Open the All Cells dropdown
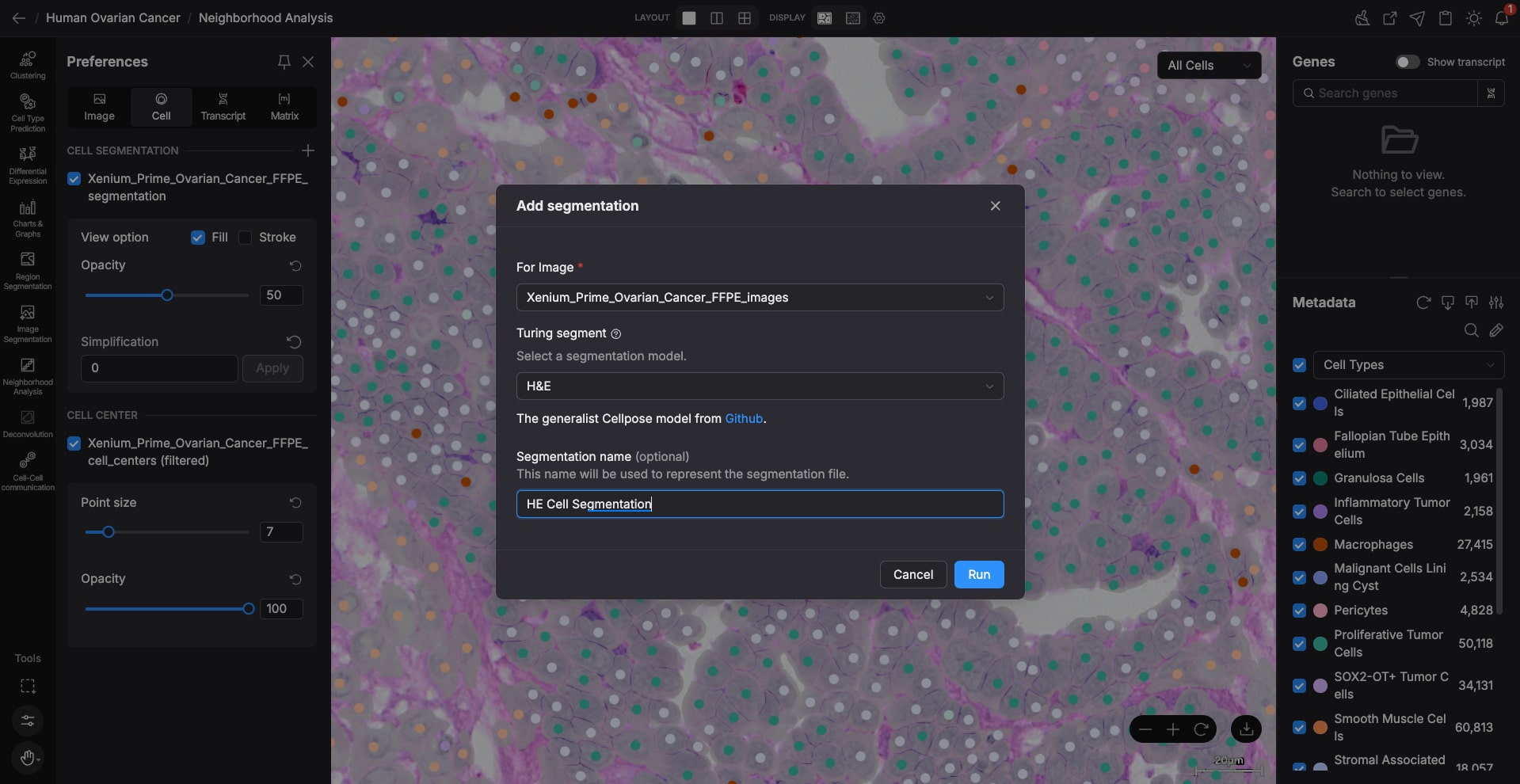This screenshot has height=784, width=1520. (1208, 66)
